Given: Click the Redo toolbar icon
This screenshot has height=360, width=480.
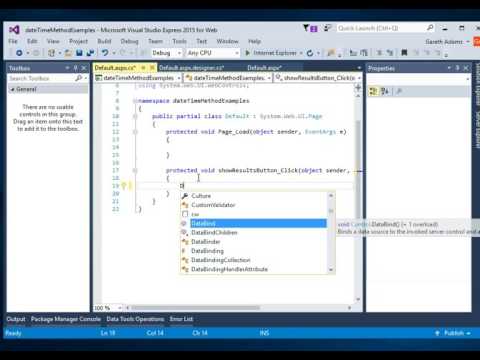Looking at the screenshot, I should [123, 53].
